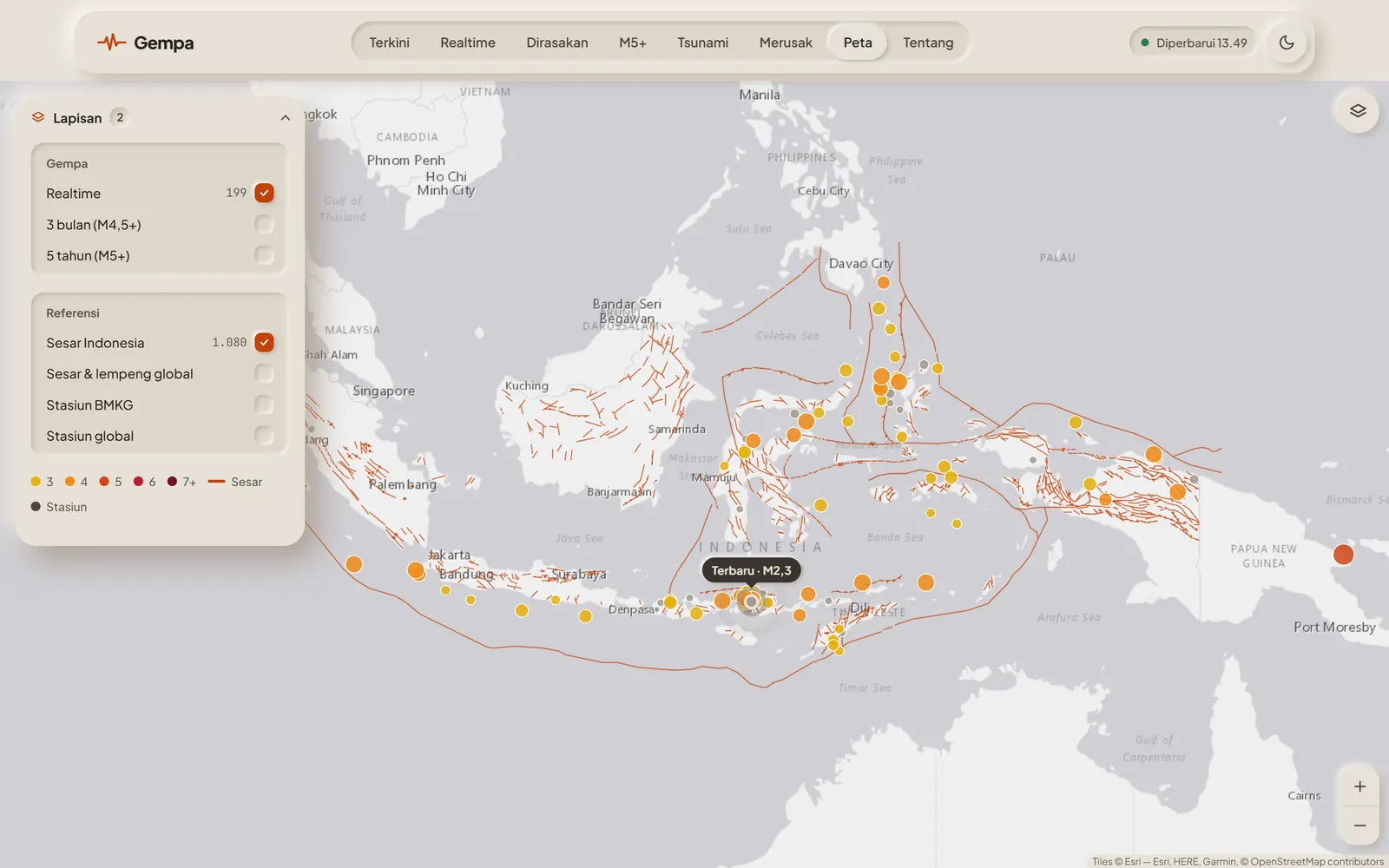Switch to the M5+ tab
Image resolution: width=1389 pixels, height=868 pixels.
click(x=633, y=43)
